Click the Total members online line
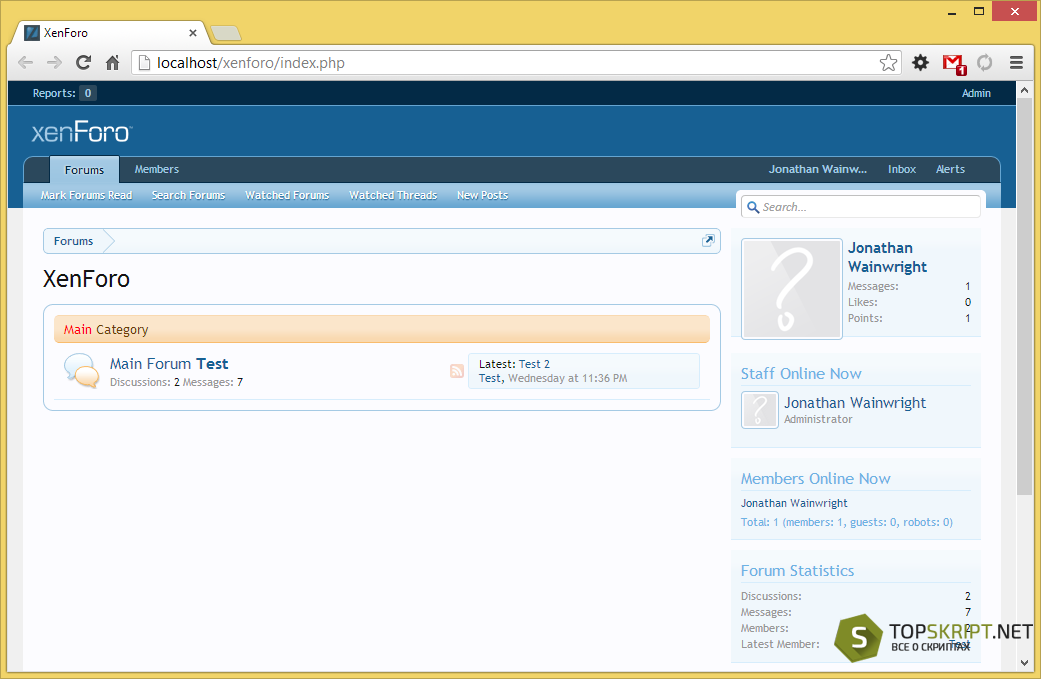Image resolution: width=1041 pixels, height=679 pixels. tap(846, 522)
